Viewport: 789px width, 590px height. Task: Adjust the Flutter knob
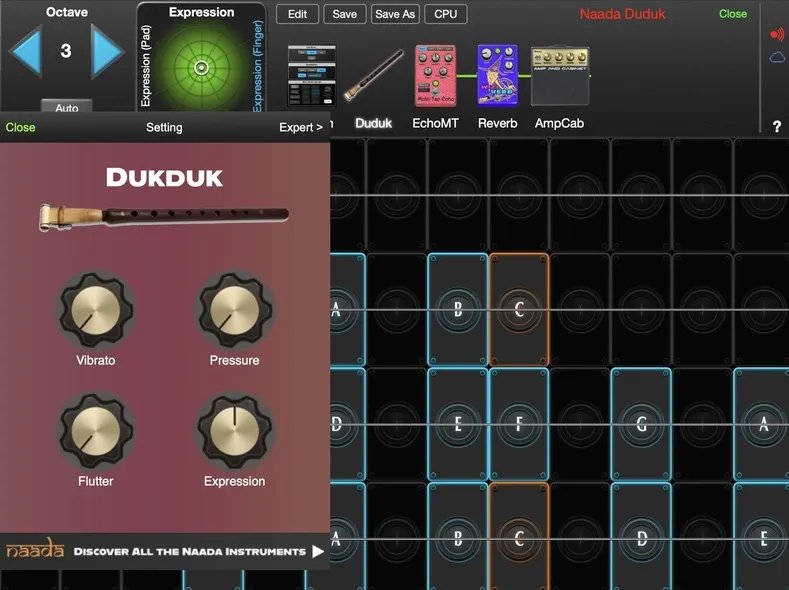click(96, 431)
